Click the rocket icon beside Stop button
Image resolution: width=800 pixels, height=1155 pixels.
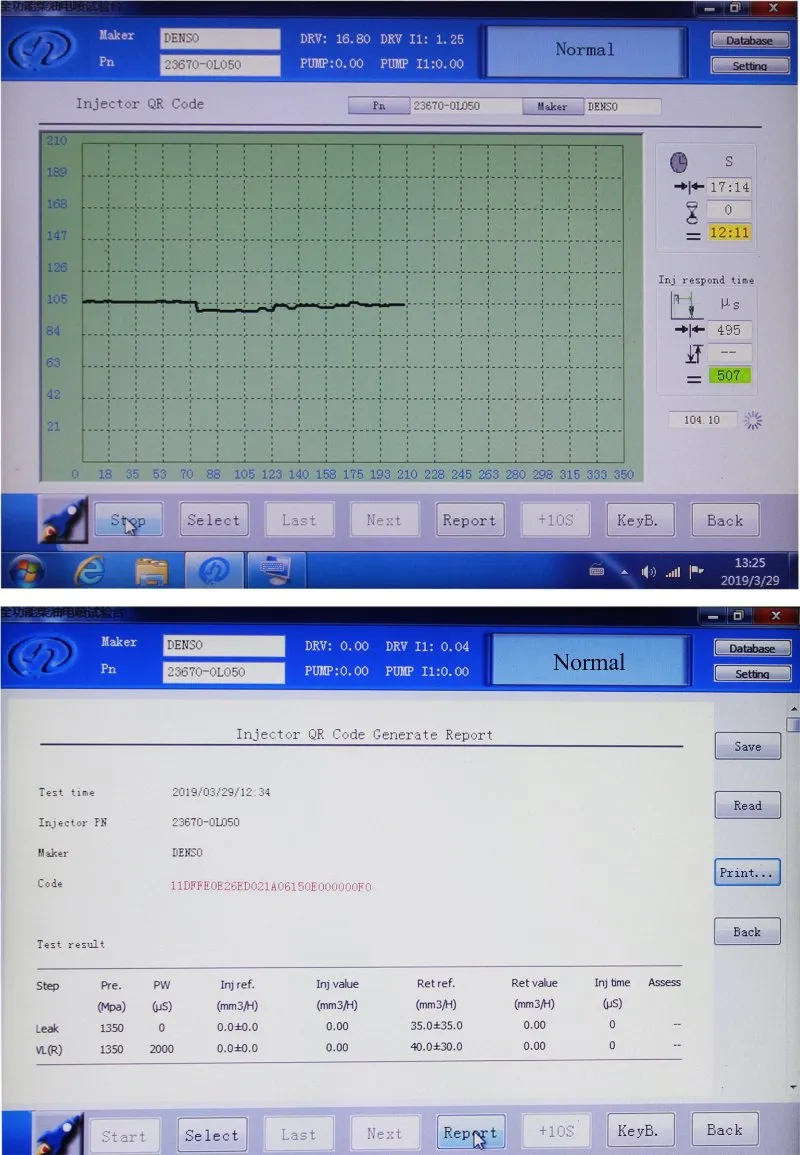[63, 520]
